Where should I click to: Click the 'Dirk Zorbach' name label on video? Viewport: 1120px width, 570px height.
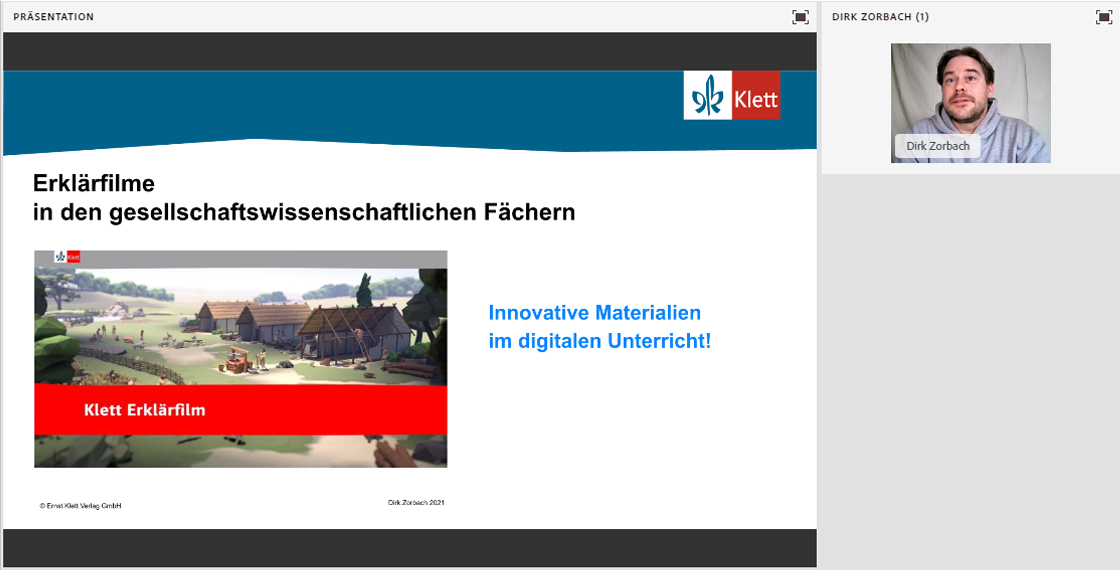click(x=938, y=146)
